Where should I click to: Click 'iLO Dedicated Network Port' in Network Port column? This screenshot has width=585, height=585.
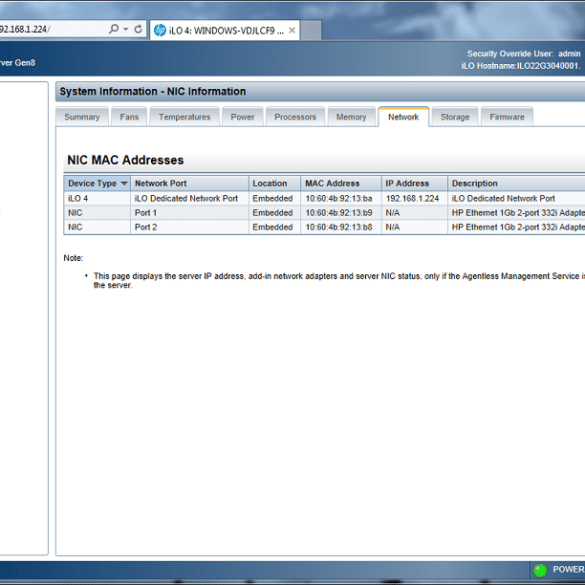click(186, 198)
